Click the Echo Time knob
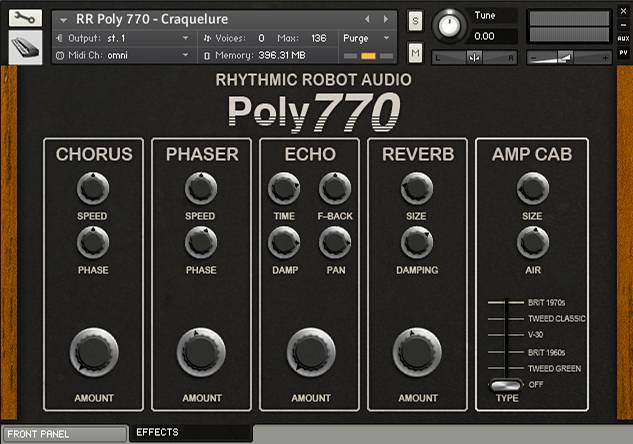Viewport: 633px width, 444px height. pyautogui.click(x=284, y=188)
